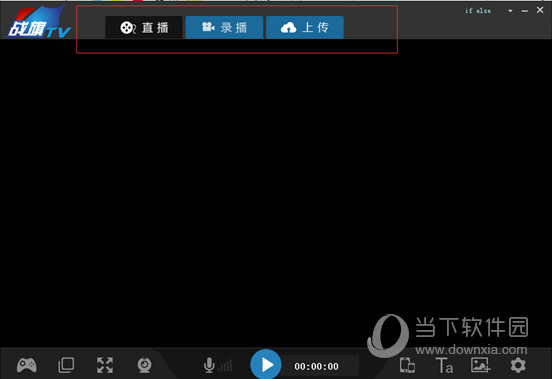Add image overlay icon

pos(481,365)
